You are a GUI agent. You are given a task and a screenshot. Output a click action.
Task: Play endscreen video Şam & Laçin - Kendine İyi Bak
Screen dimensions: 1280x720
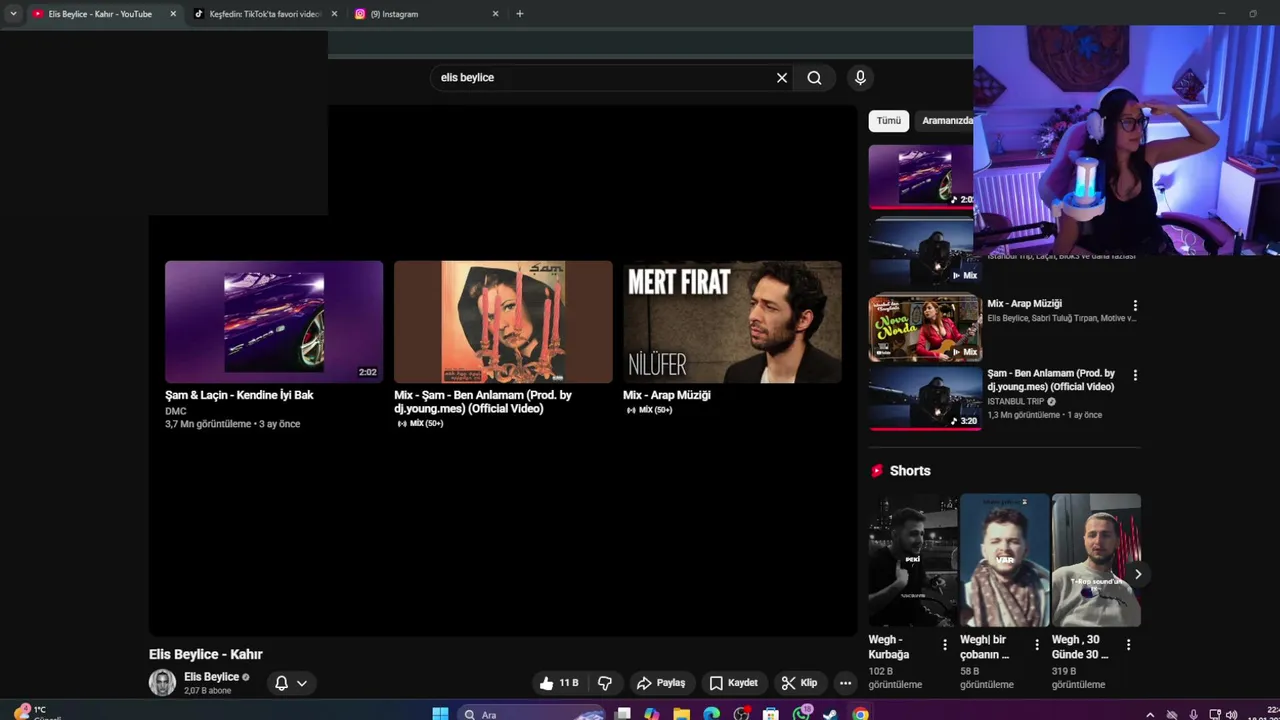tap(274, 322)
